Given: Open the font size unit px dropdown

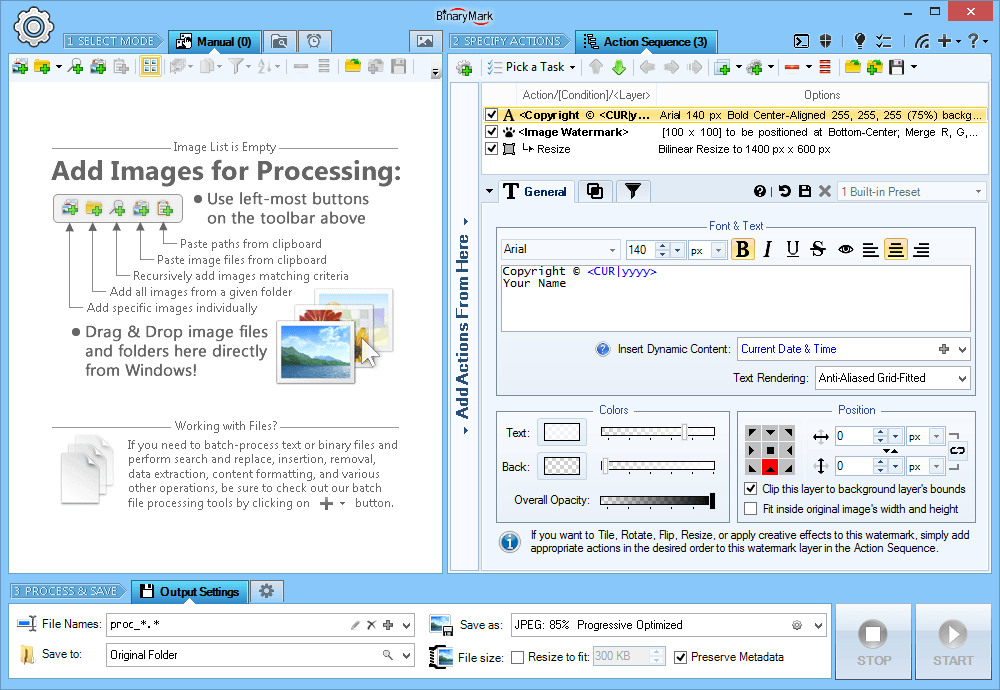Looking at the screenshot, I should [x=718, y=250].
